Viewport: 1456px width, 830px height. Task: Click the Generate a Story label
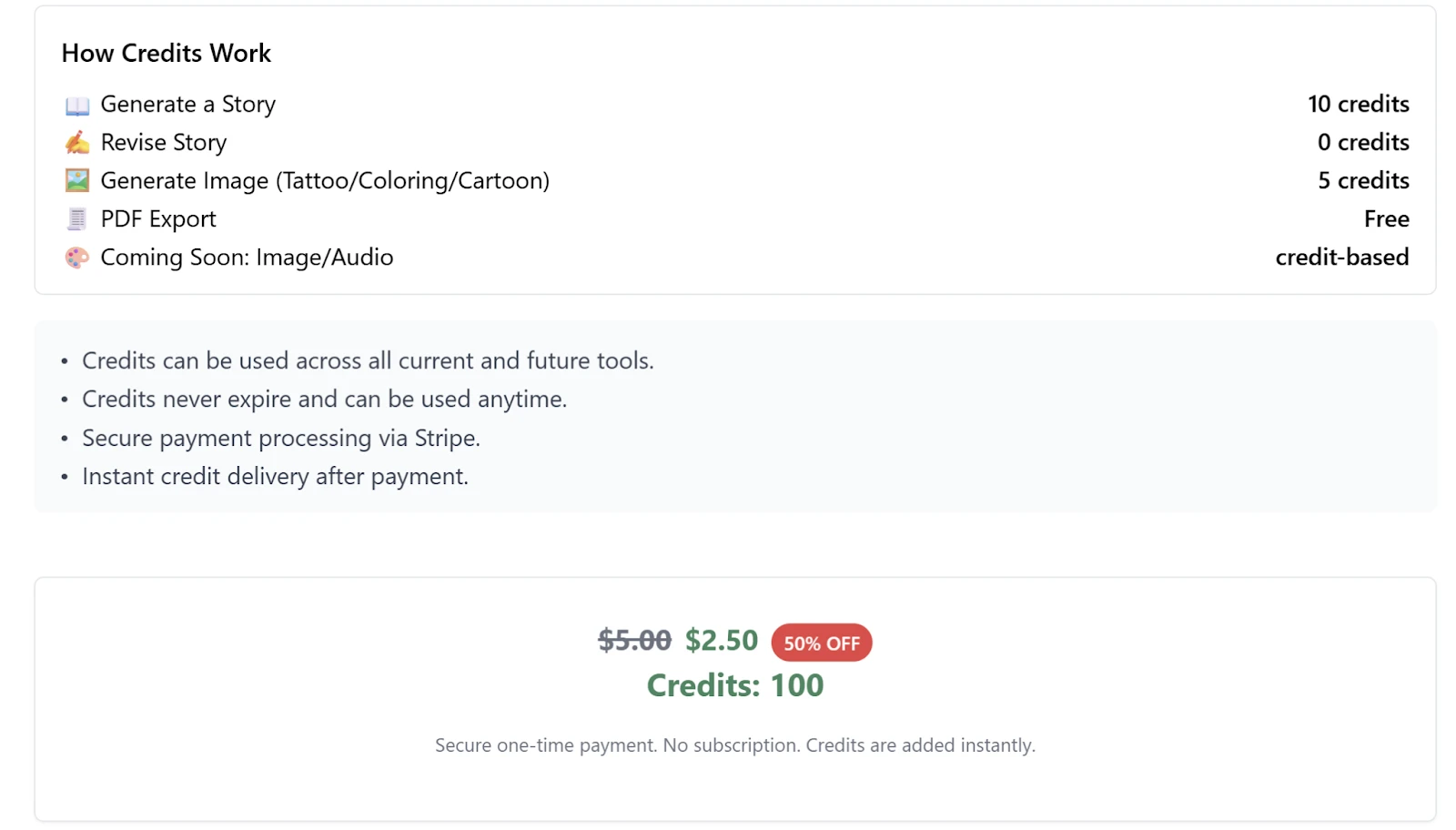coord(187,105)
